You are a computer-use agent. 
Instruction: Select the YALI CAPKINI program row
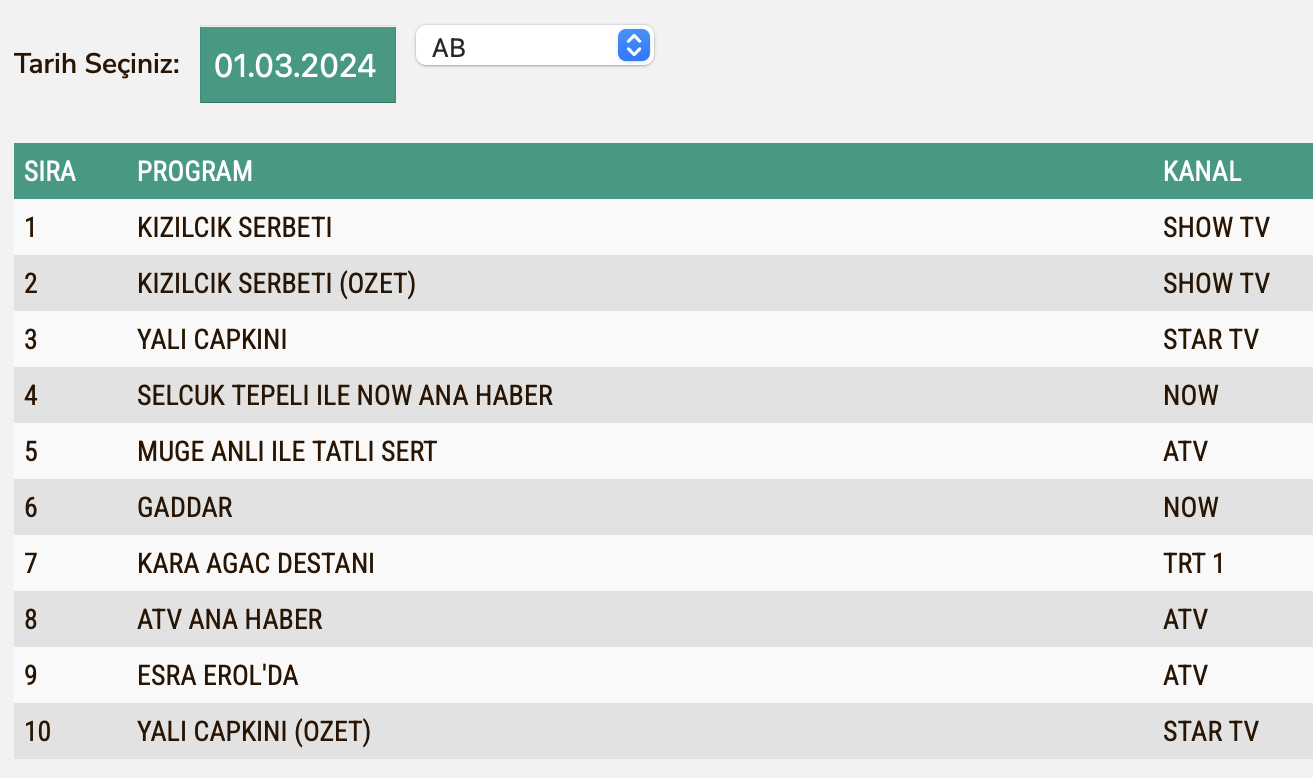point(211,339)
